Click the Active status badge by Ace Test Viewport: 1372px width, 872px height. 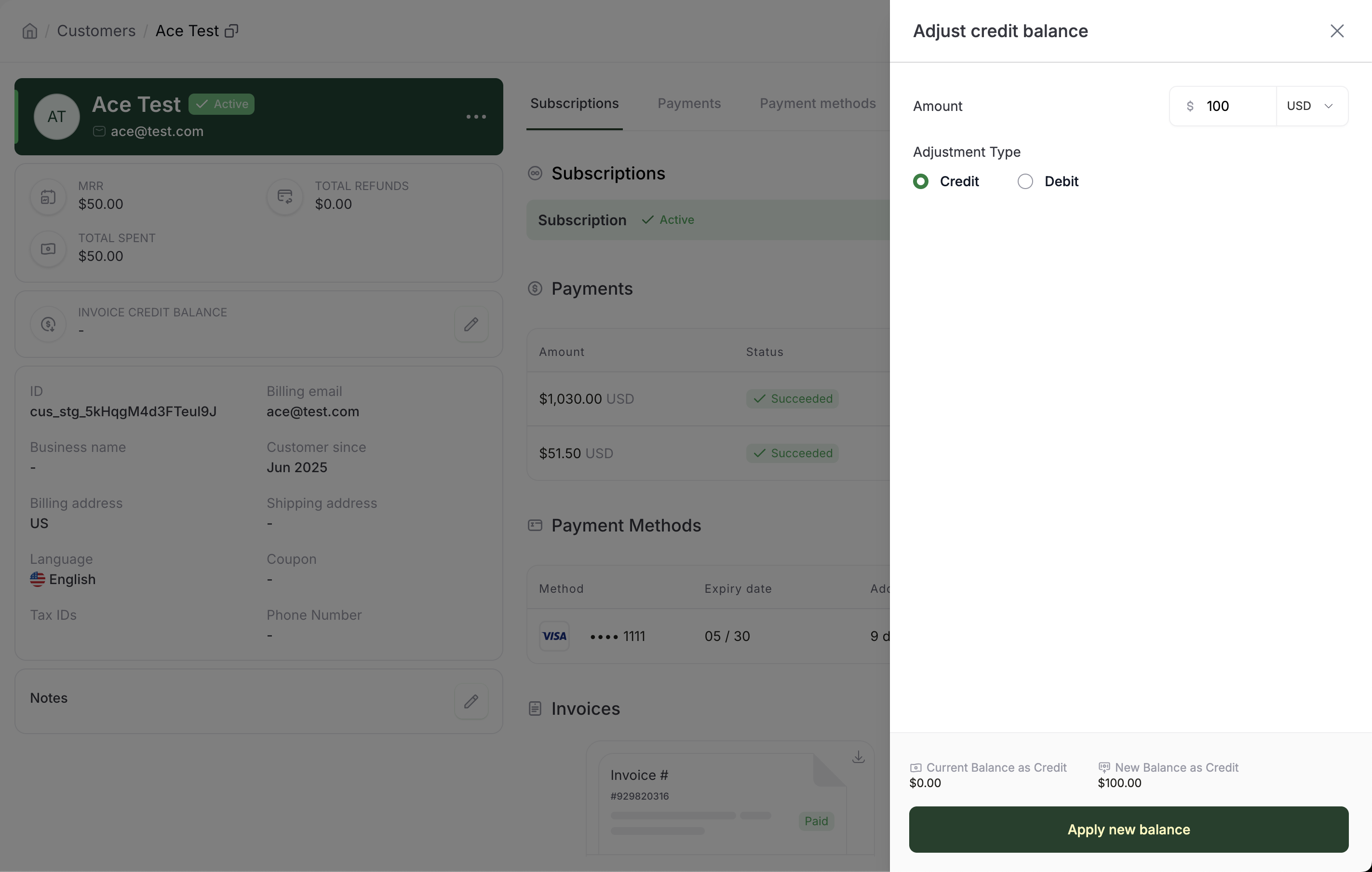(x=222, y=104)
